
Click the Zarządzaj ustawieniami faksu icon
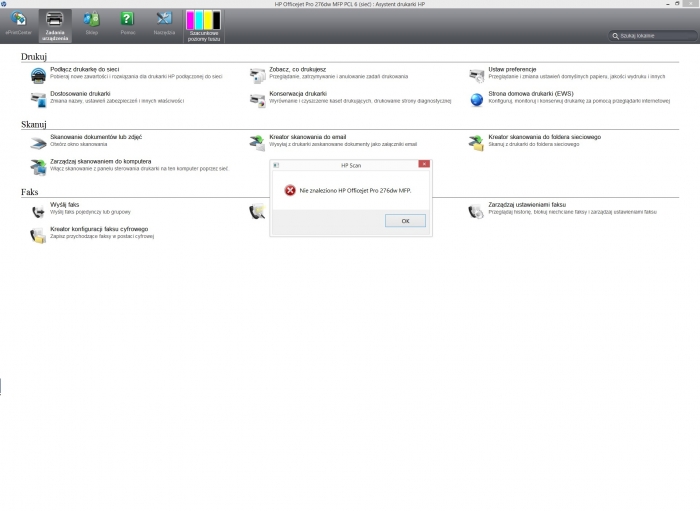476,211
